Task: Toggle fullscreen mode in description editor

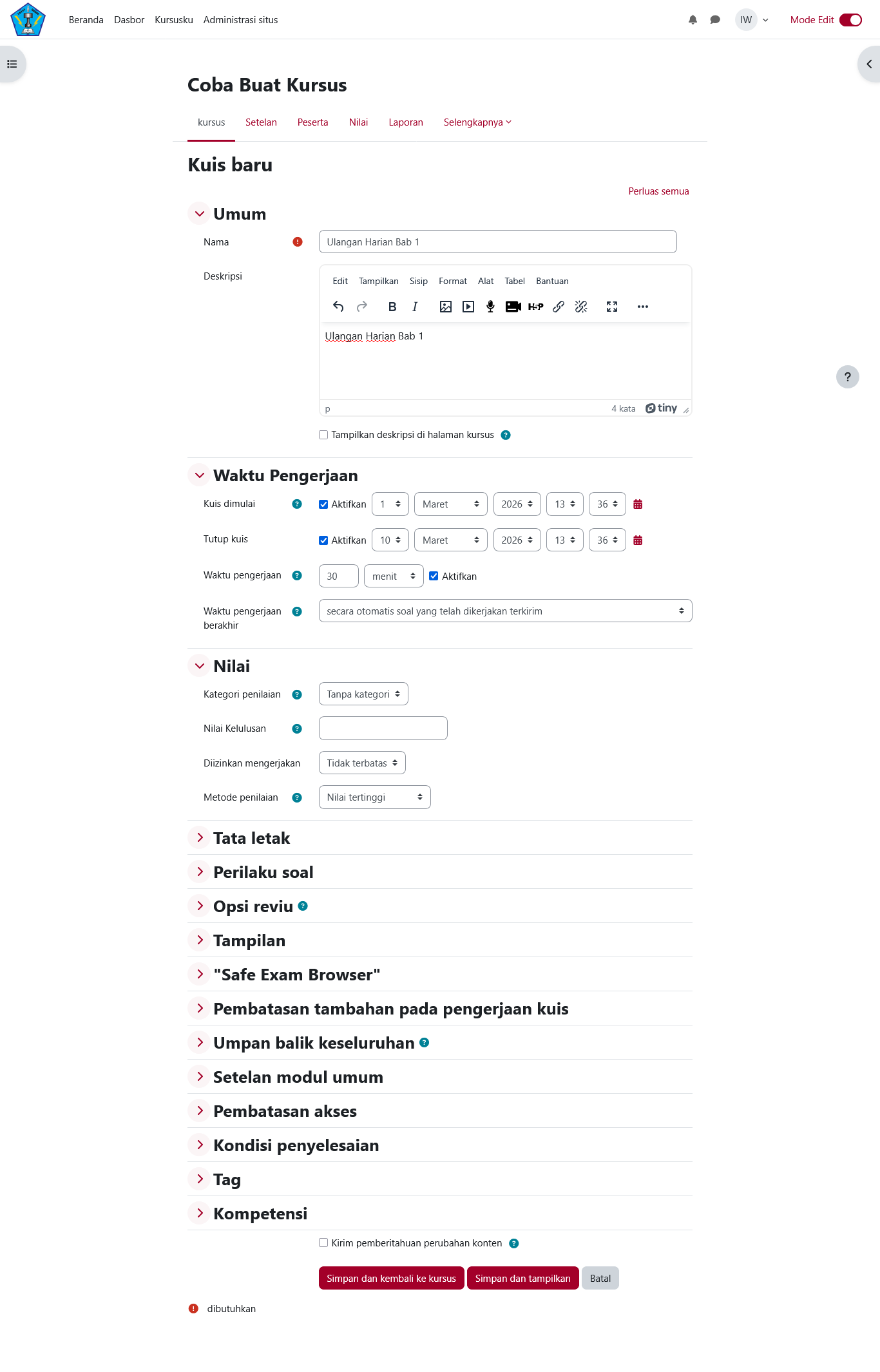Action: pos(612,307)
